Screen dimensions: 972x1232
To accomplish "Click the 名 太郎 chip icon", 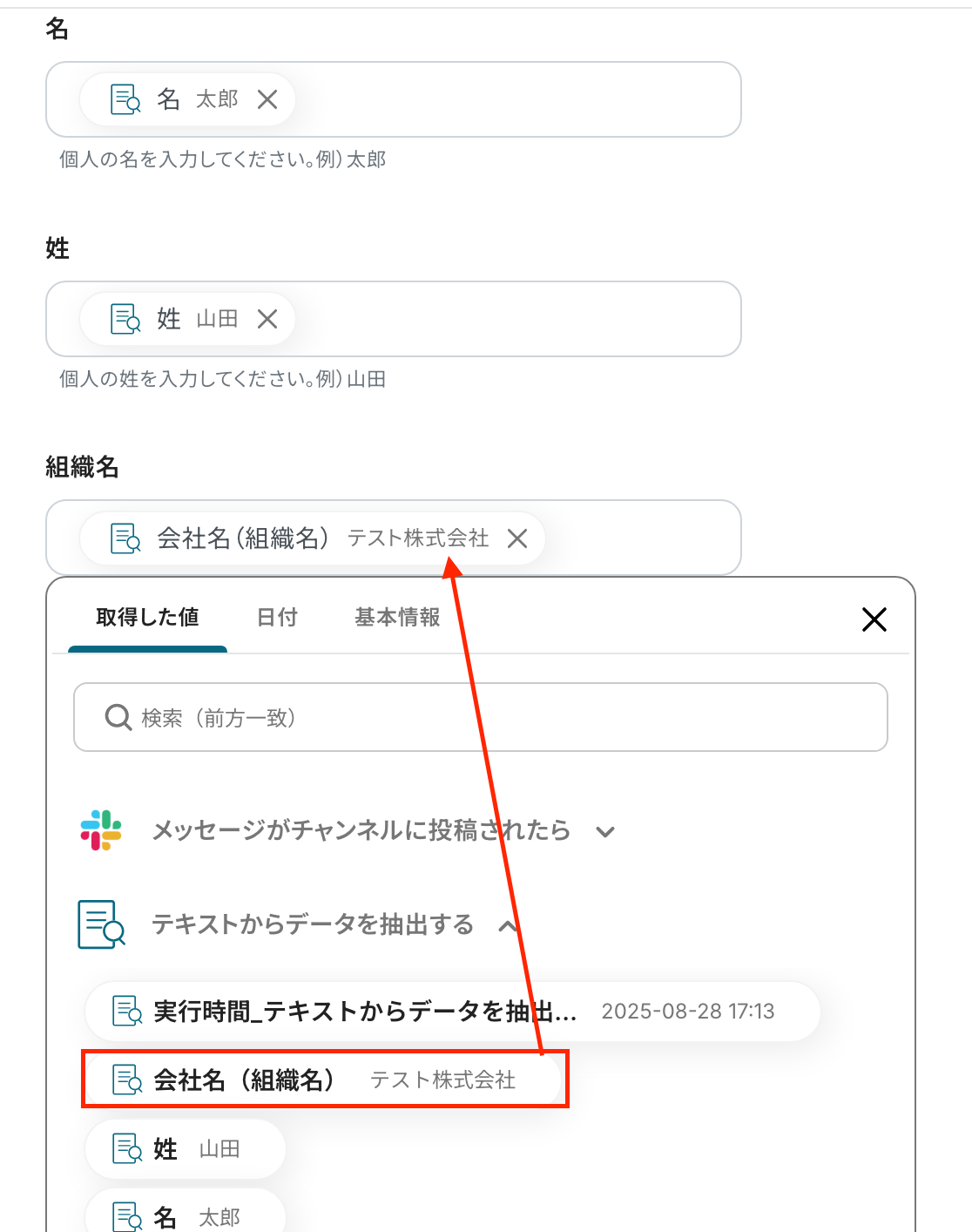I will 125,99.
